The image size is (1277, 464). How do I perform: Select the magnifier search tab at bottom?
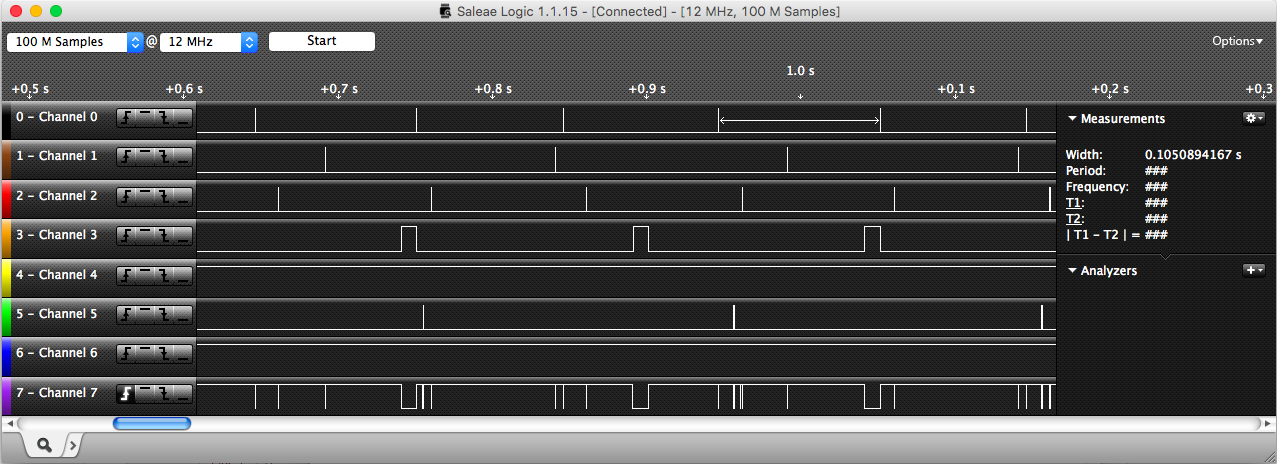point(45,443)
